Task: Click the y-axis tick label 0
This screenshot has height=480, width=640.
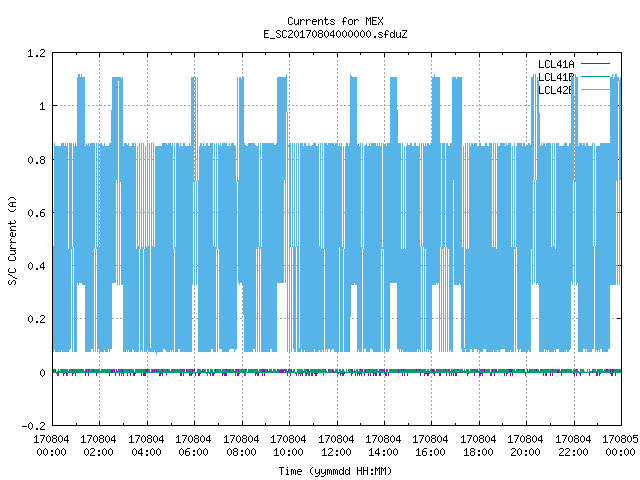Action: pyautogui.click(x=42, y=373)
